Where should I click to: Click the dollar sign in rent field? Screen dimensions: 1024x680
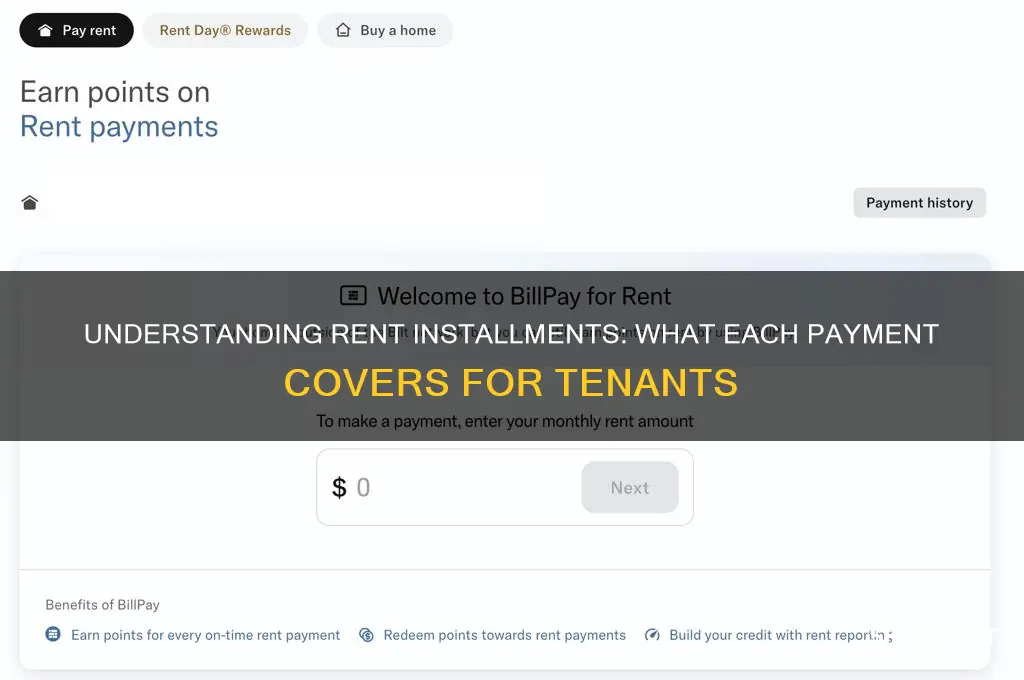coord(339,487)
